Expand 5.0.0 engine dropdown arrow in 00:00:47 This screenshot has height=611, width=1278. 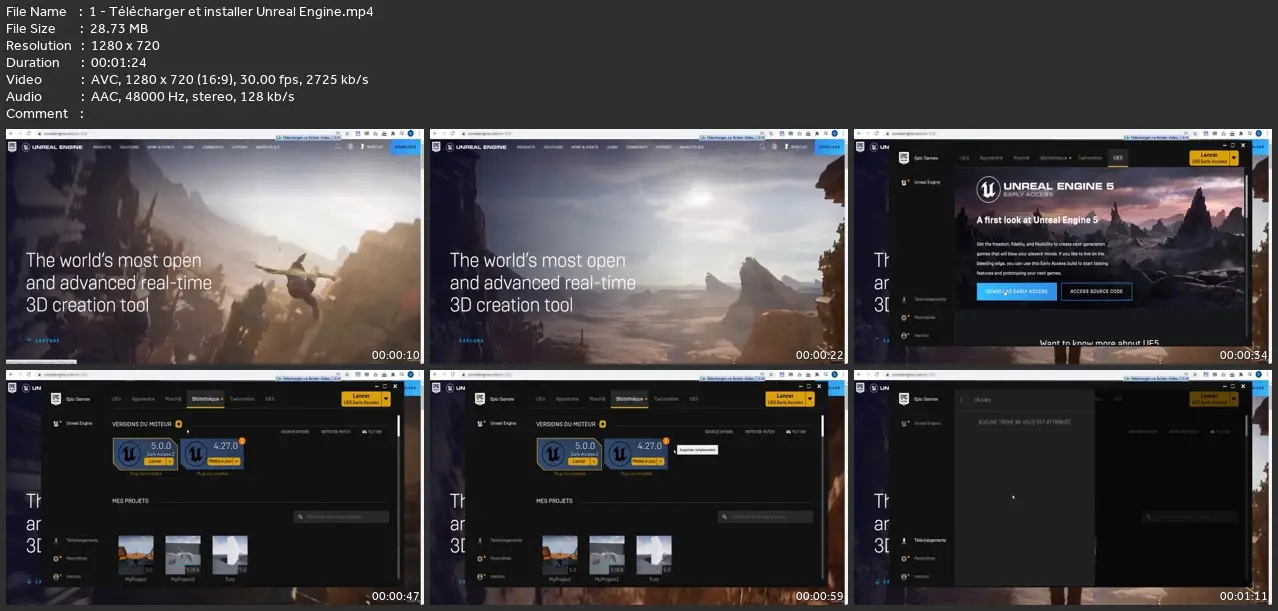point(170,461)
